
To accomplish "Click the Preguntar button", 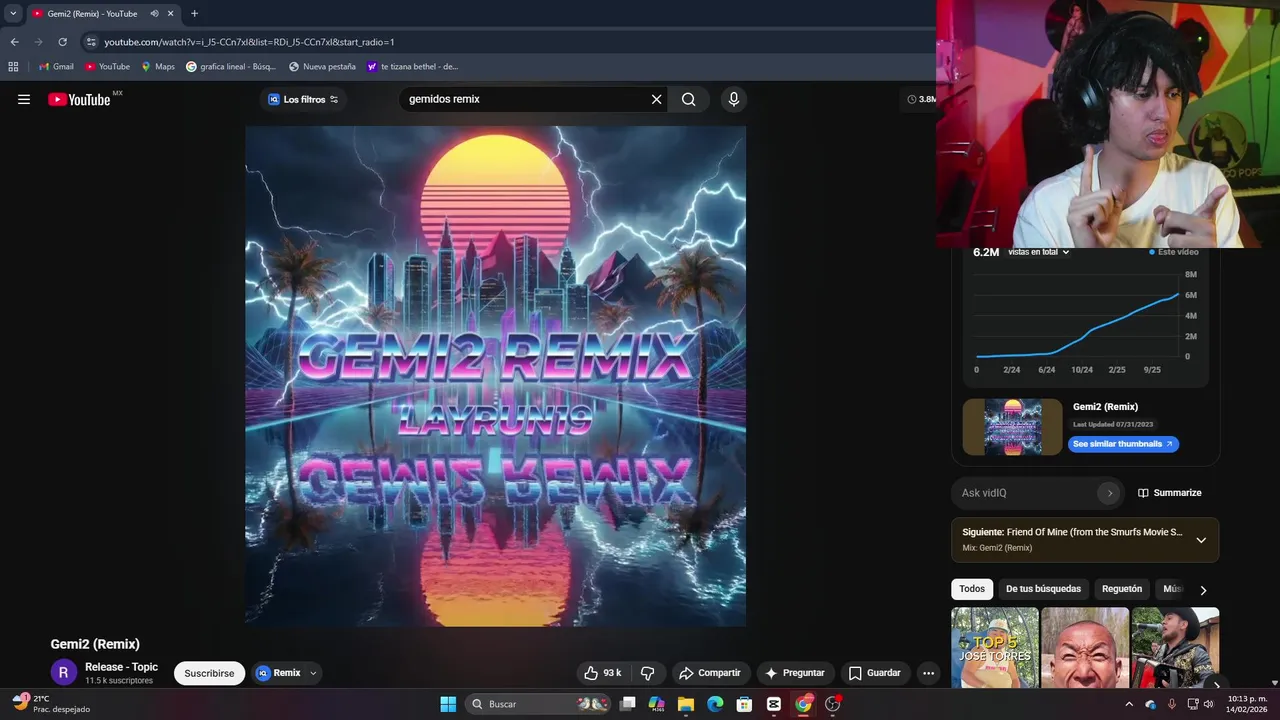I will 794,673.
